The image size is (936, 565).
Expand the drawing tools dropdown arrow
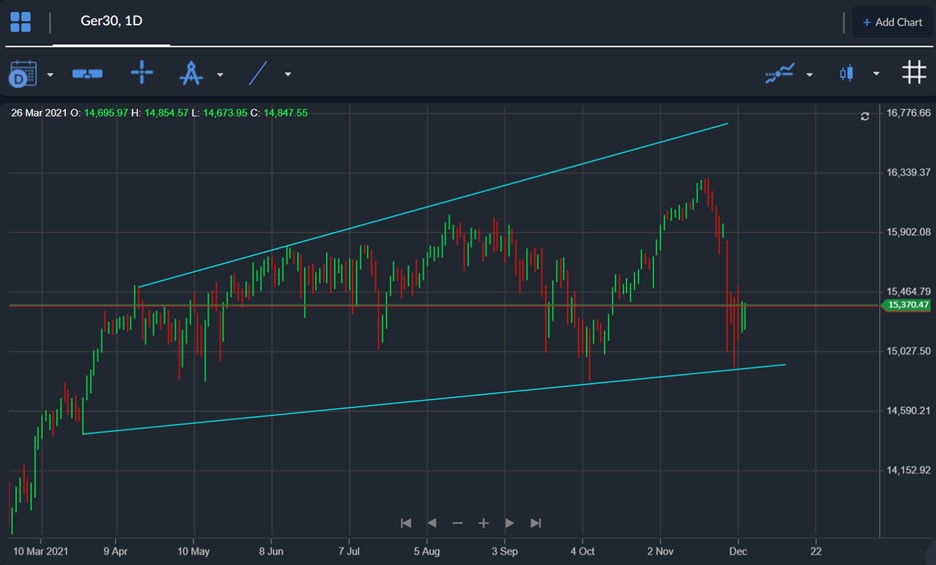[x=220, y=75]
